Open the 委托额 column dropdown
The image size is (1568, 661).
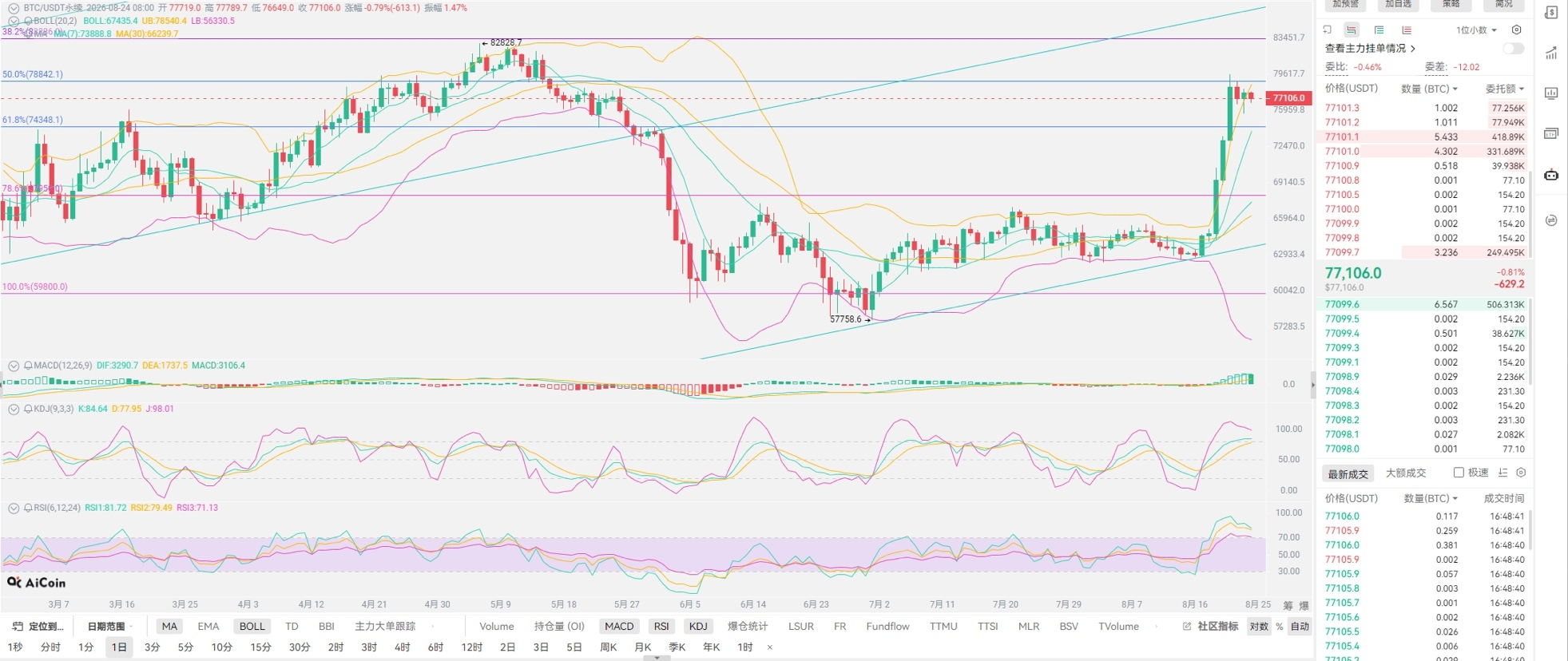[1505, 89]
